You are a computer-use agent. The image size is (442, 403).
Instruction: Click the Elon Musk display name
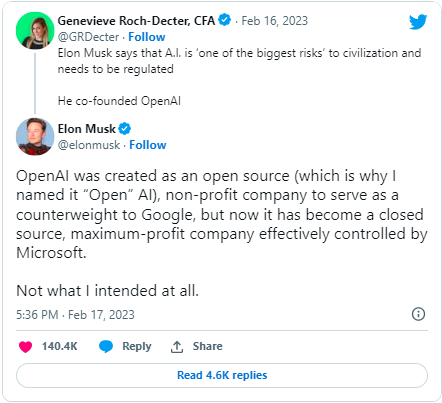point(87,129)
